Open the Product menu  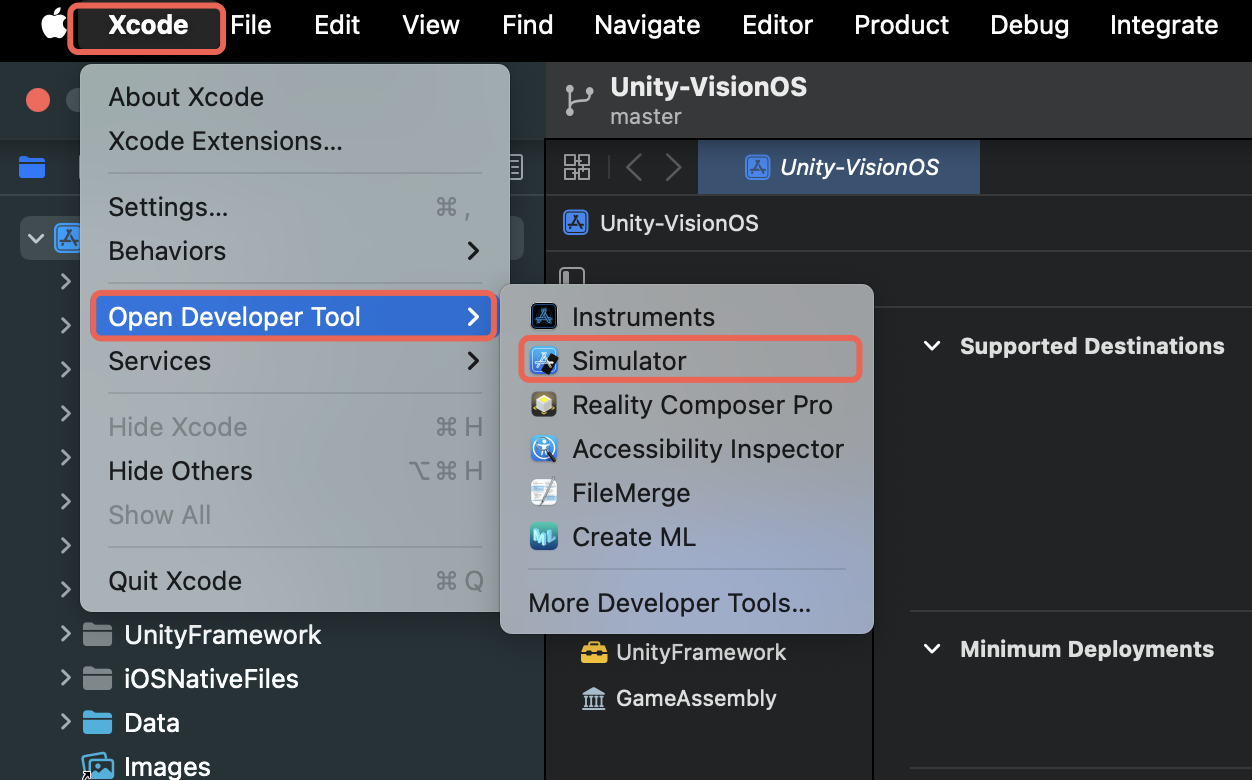pyautogui.click(x=901, y=25)
